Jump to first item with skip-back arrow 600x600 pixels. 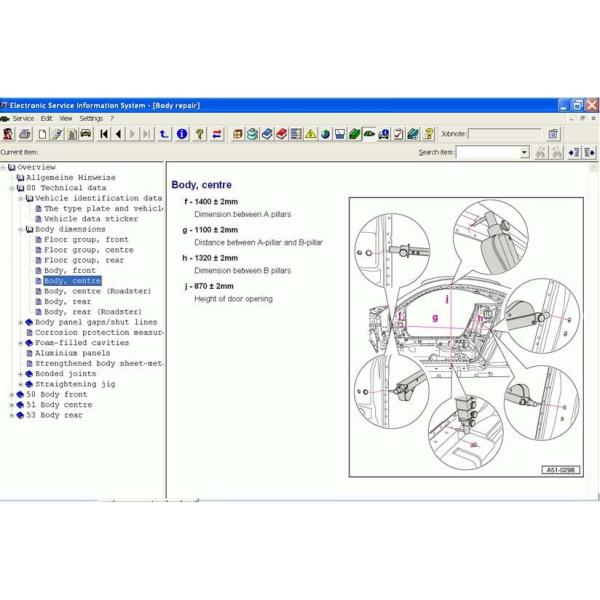point(103,134)
